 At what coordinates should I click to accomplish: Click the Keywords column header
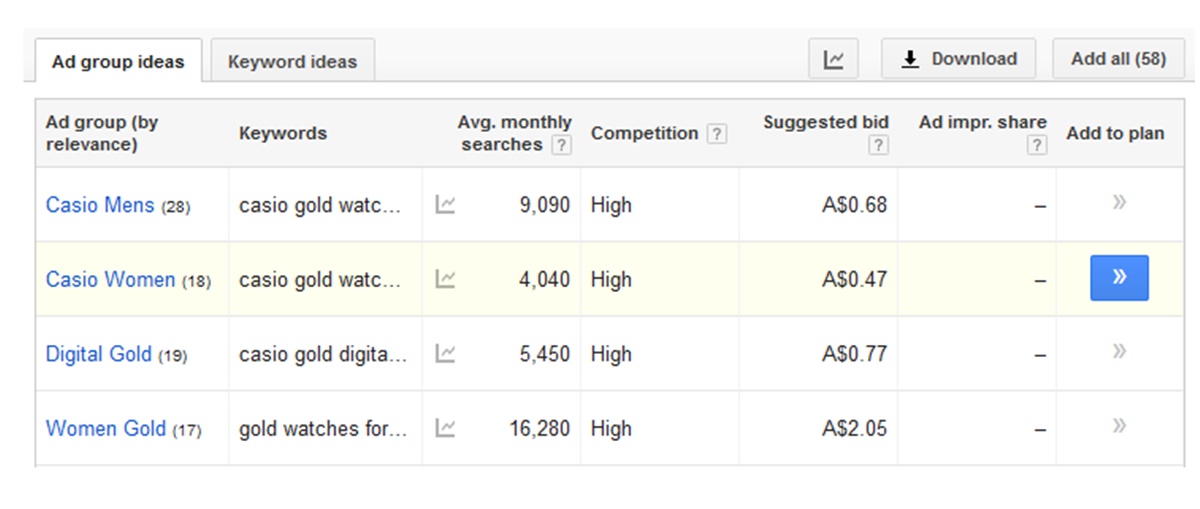pyautogui.click(x=283, y=133)
